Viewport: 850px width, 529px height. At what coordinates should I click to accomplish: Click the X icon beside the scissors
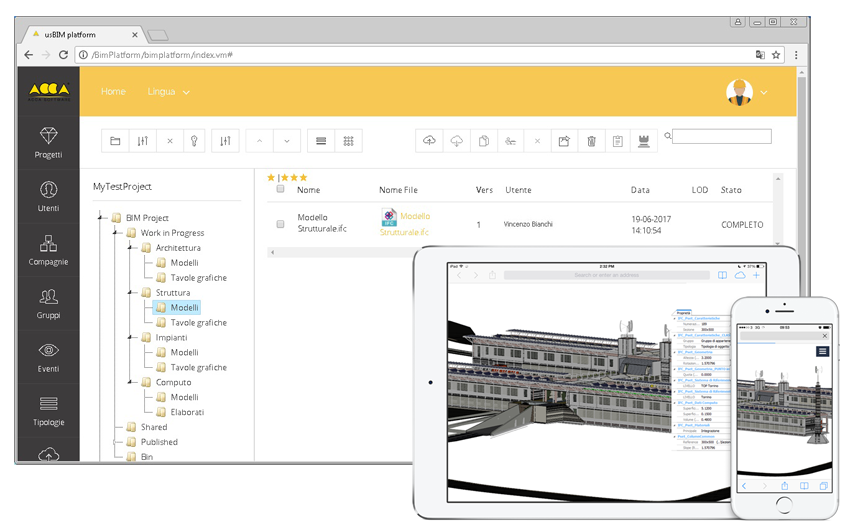click(537, 141)
